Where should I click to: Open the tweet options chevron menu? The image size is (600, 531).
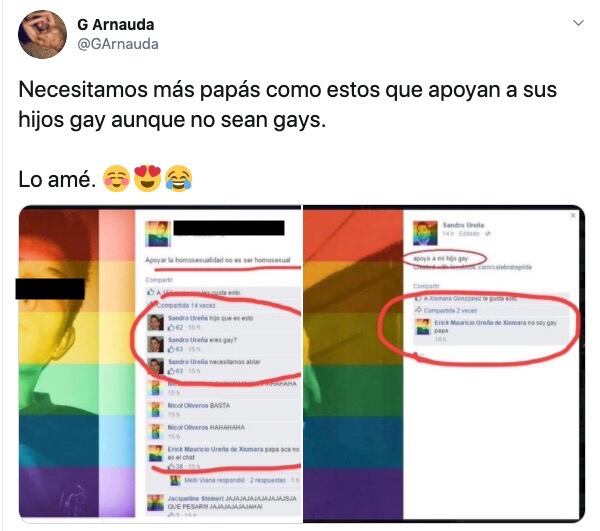578,23
